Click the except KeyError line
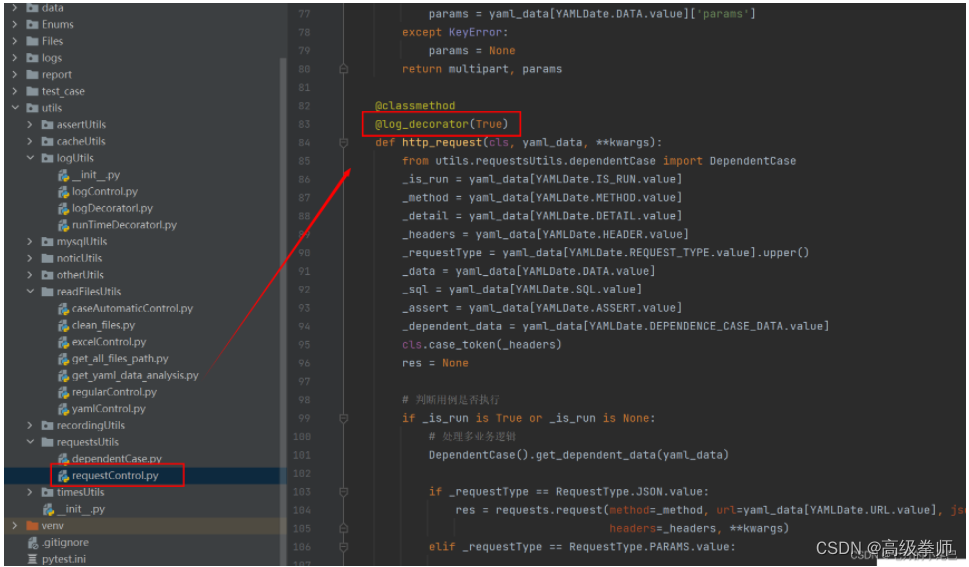Screen dimensions: 969x567 [x=455, y=32]
